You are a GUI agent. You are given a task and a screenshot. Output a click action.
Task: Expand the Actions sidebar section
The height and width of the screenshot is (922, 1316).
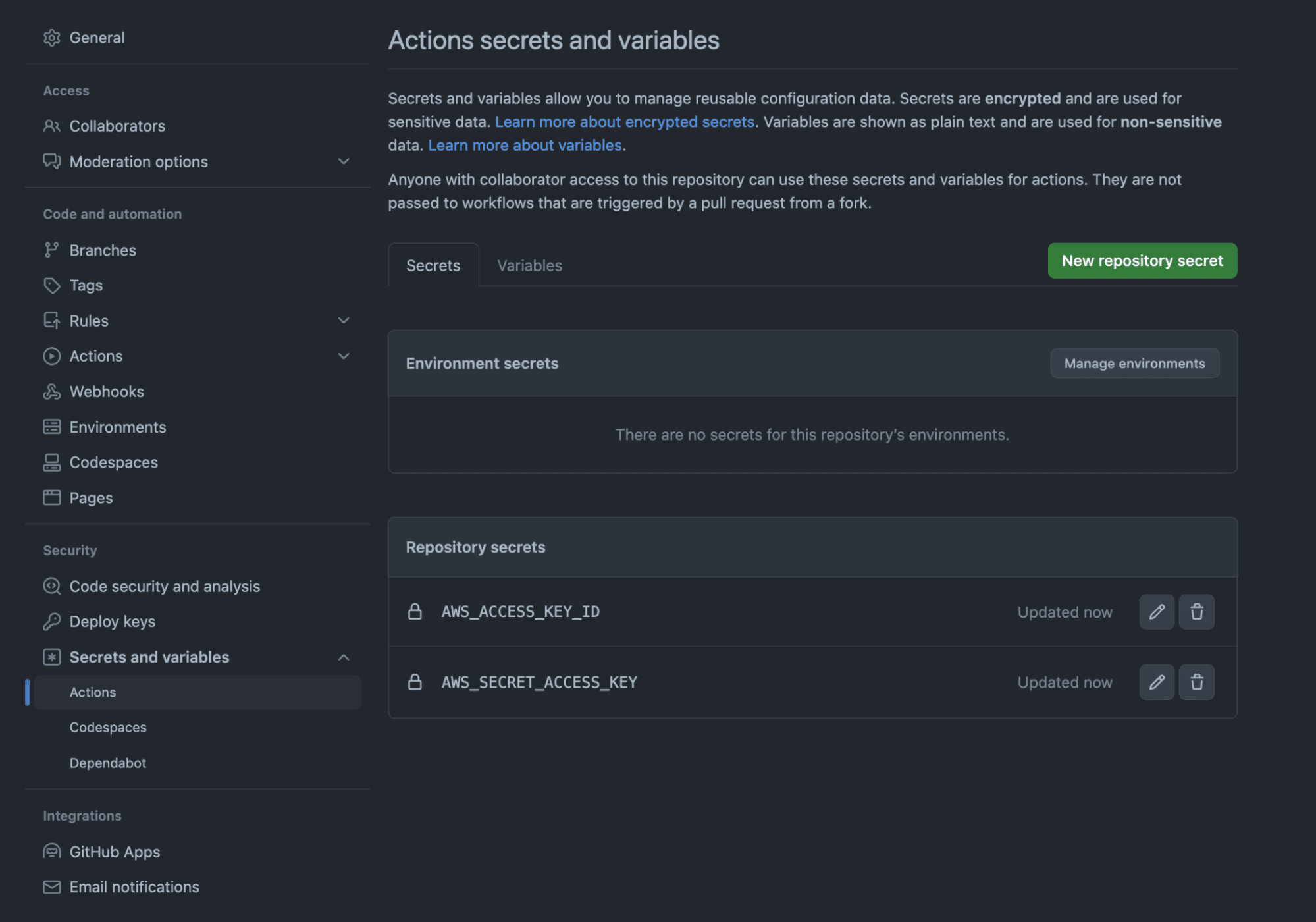[x=343, y=356]
